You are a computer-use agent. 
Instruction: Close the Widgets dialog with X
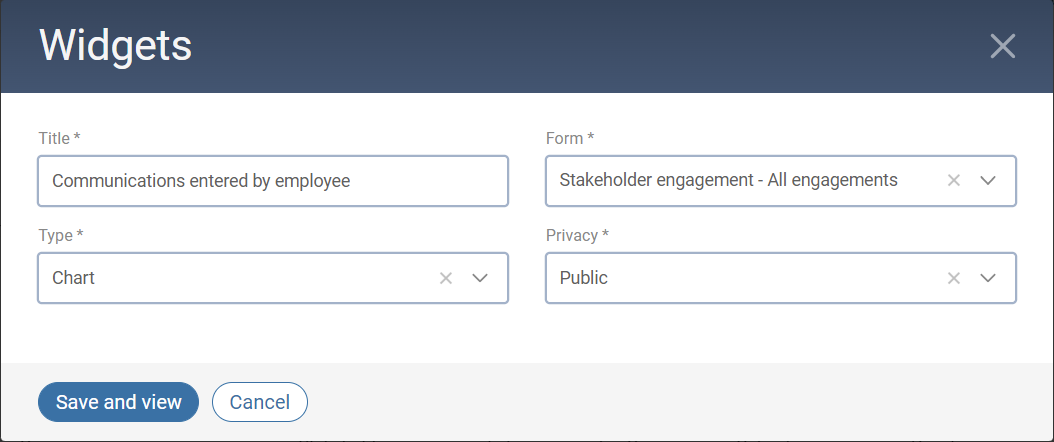coord(1002,46)
